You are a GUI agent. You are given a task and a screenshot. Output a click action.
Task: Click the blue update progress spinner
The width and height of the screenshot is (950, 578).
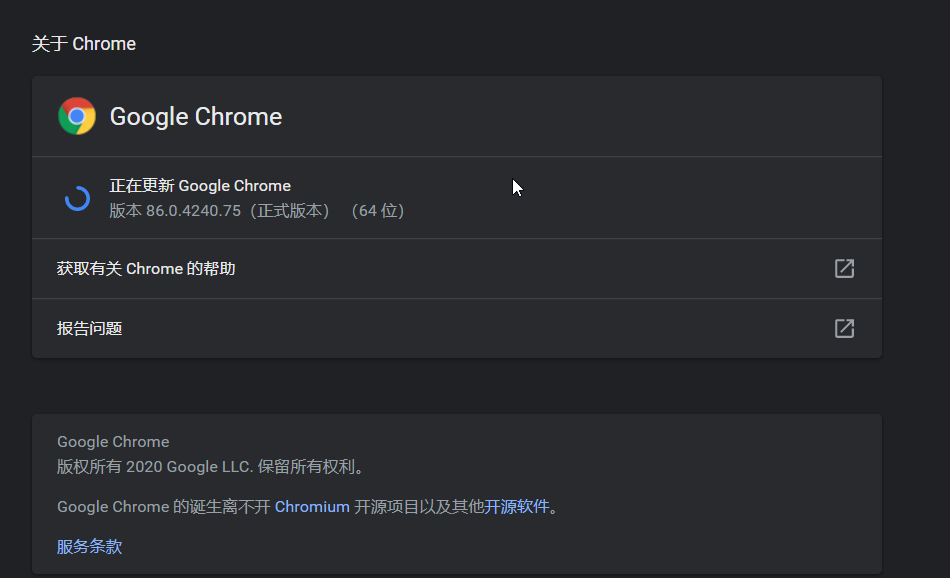pyautogui.click(x=78, y=198)
